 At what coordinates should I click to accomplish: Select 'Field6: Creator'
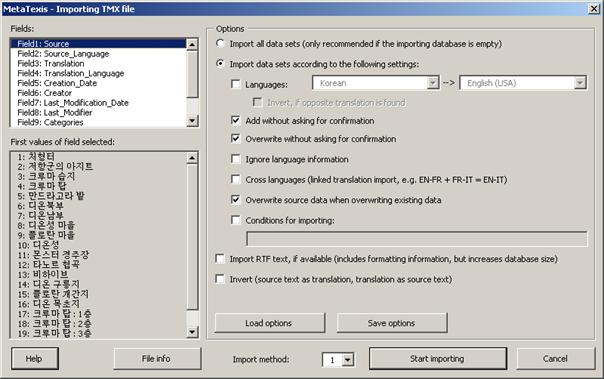click(x=98, y=93)
